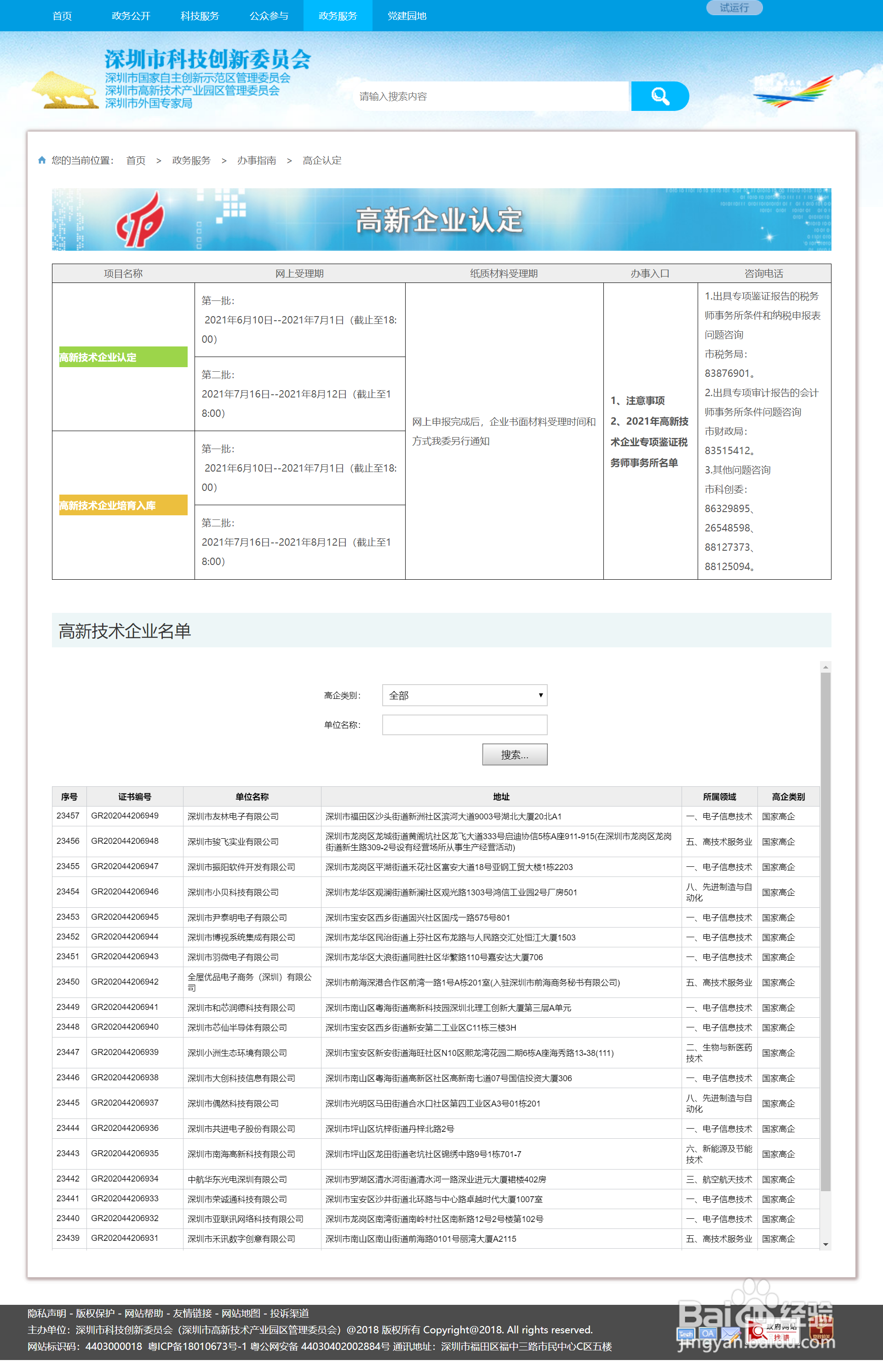The width and height of the screenshot is (883, 1372).
Task: Open 版权保护 footer link
Action: coord(95,1313)
